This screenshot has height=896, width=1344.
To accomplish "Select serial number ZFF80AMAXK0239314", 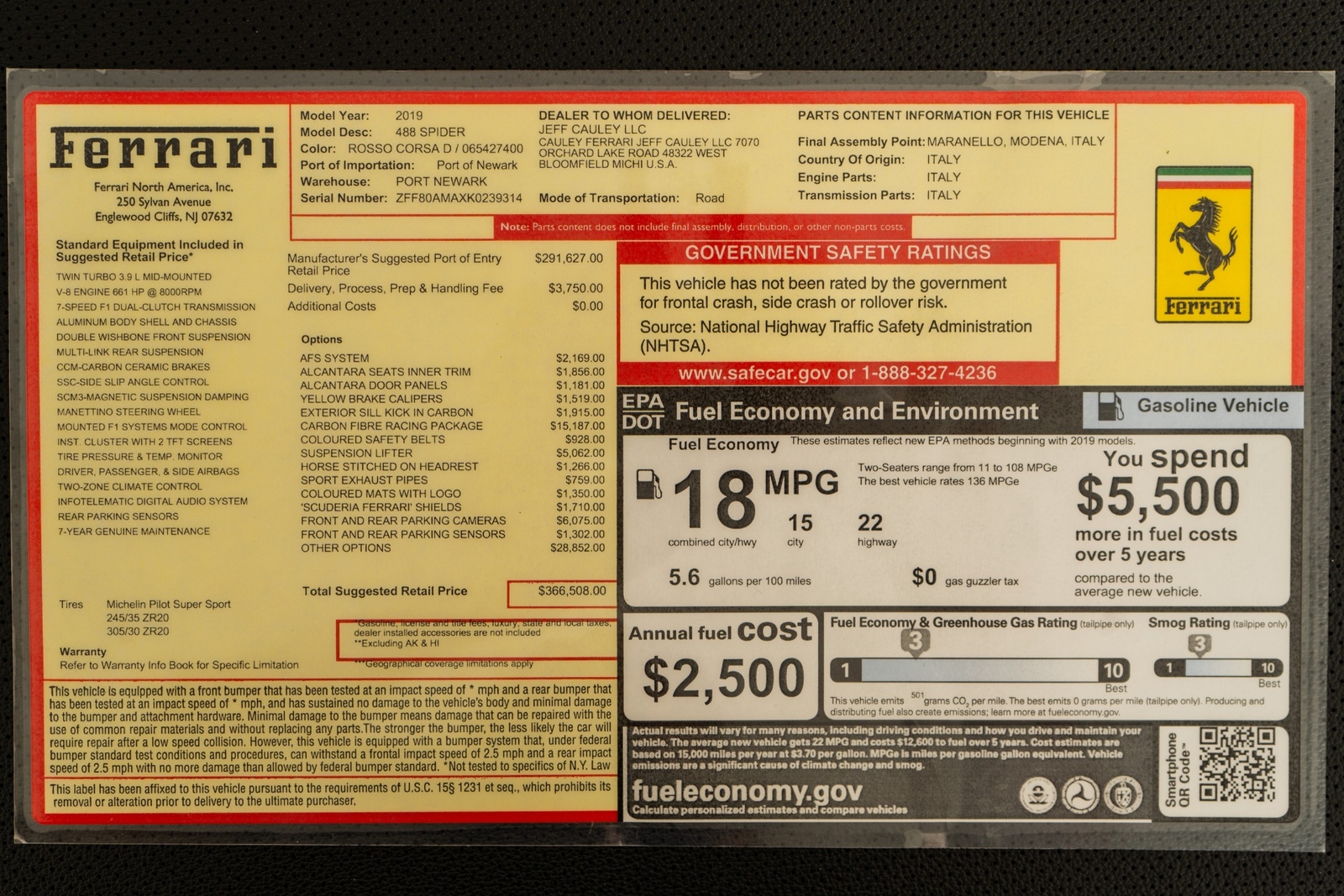I will (x=459, y=198).
